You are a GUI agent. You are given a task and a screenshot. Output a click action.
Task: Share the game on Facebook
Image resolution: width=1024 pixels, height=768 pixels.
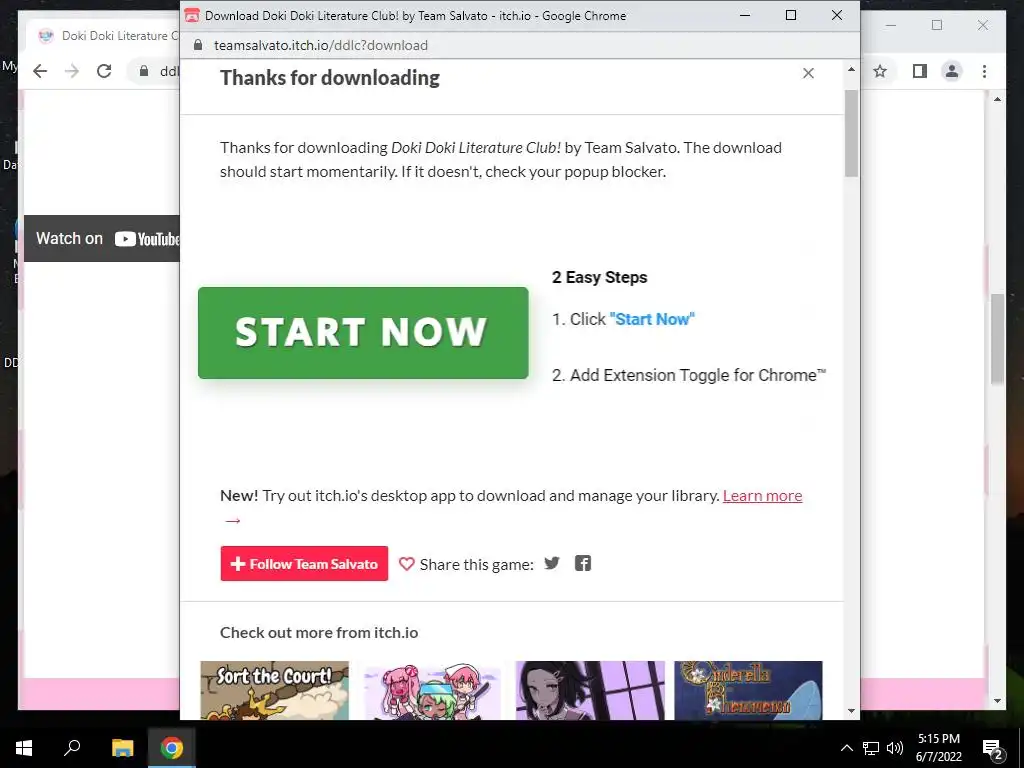click(583, 563)
